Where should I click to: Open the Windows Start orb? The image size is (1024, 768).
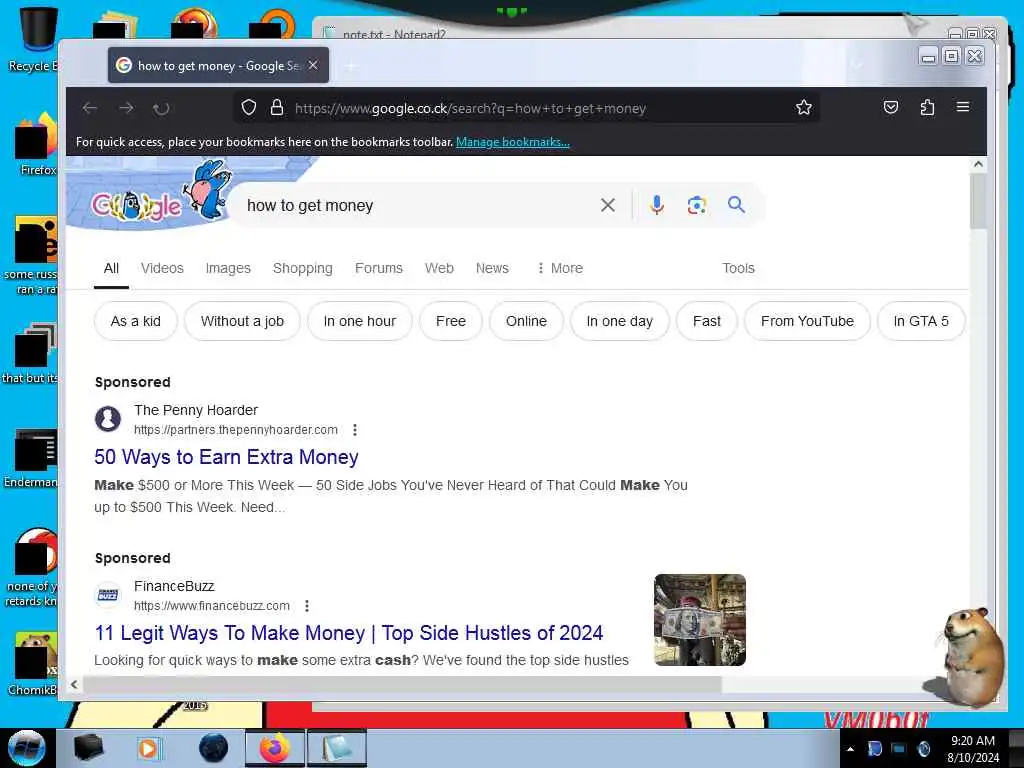point(27,747)
